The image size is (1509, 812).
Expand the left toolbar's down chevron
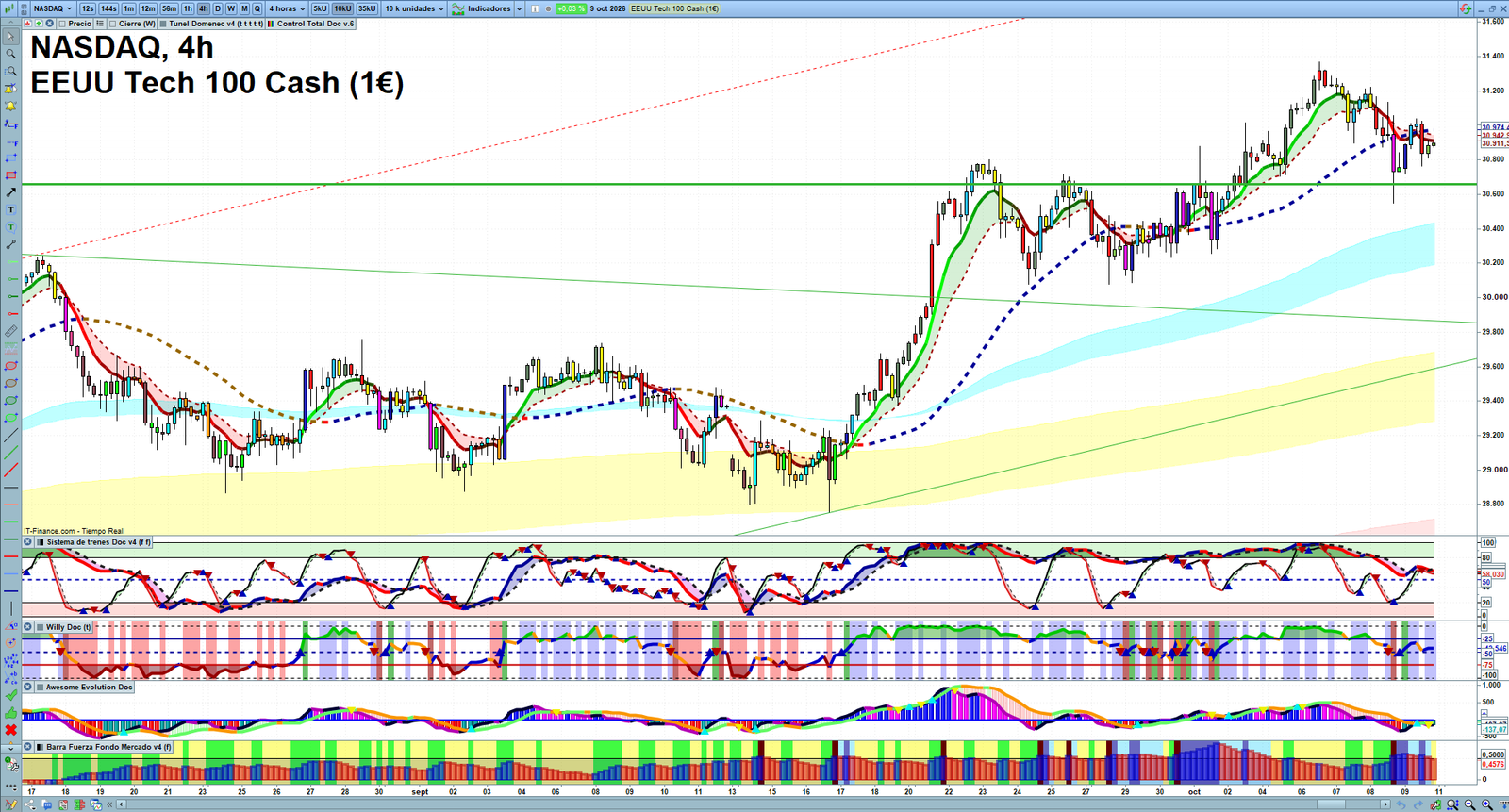tap(10, 749)
